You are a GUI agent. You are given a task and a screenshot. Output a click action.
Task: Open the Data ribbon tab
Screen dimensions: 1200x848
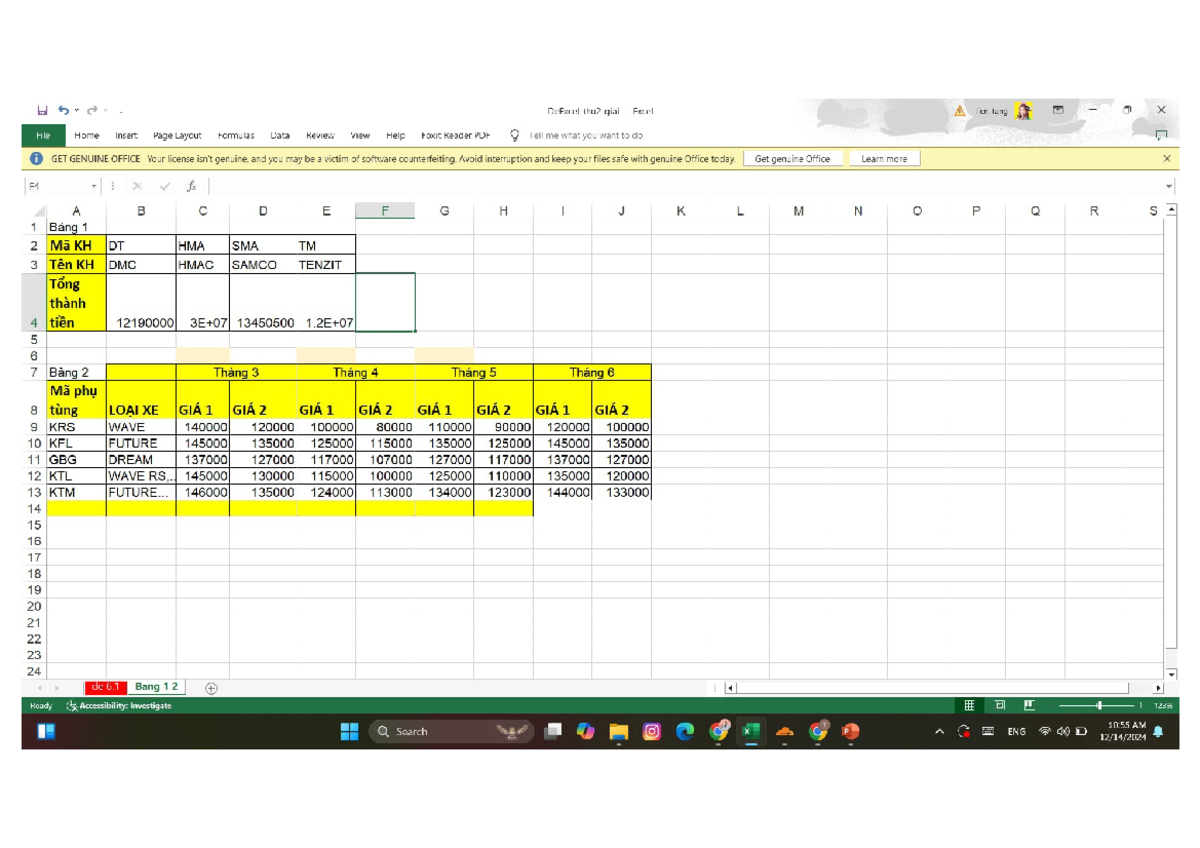[x=280, y=135]
